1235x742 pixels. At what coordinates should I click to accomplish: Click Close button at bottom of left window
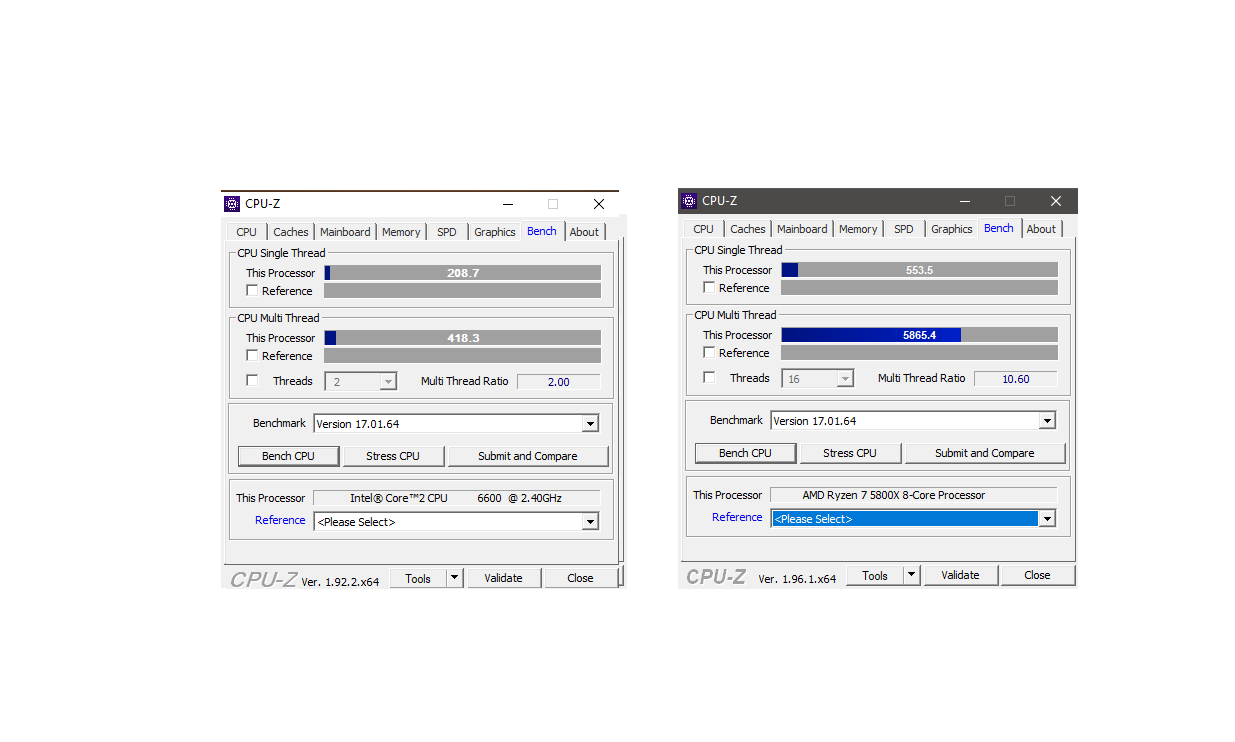[580, 578]
